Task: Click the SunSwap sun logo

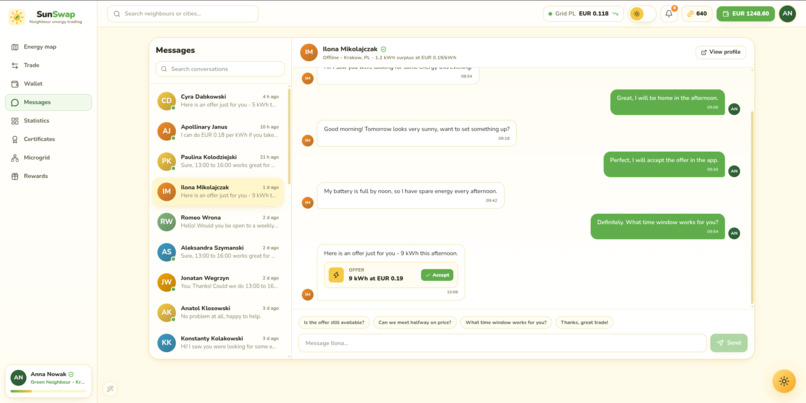Action: (x=16, y=16)
